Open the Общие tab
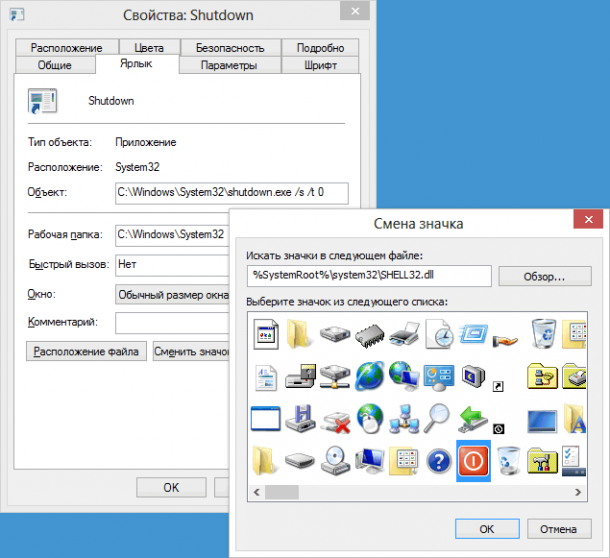Viewport: 610px width, 558px height. coord(54,66)
